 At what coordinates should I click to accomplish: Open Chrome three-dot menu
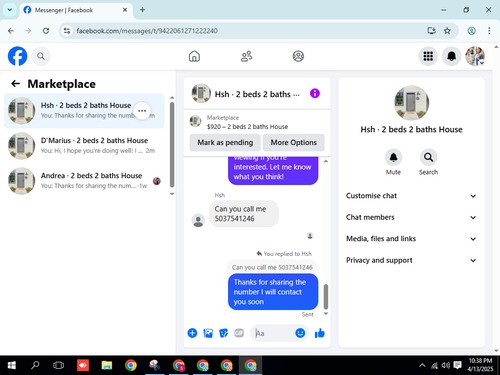(x=489, y=31)
